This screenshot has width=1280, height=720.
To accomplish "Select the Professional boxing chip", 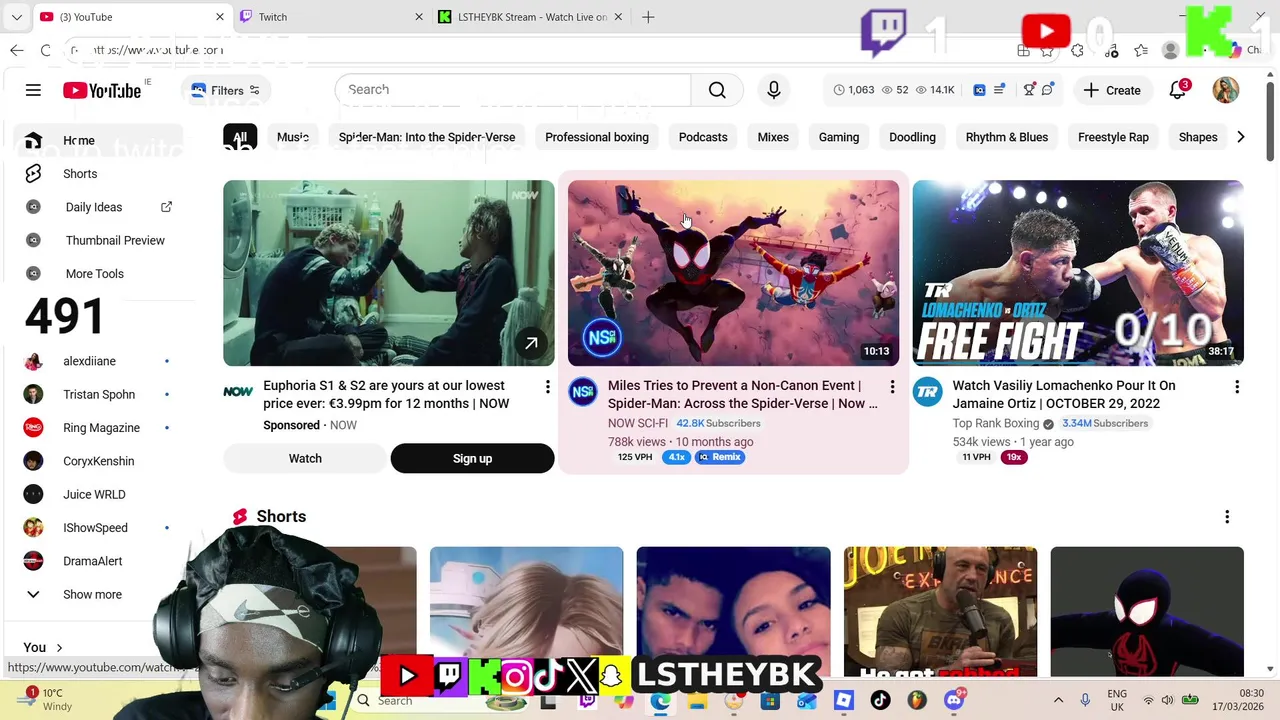I will click(597, 137).
